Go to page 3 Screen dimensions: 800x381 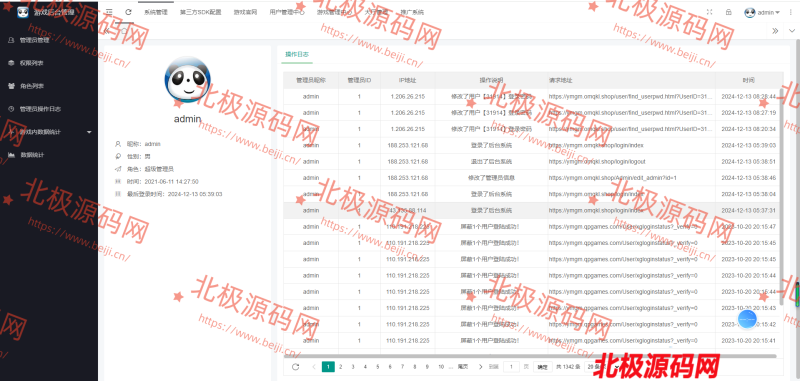click(353, 366)
